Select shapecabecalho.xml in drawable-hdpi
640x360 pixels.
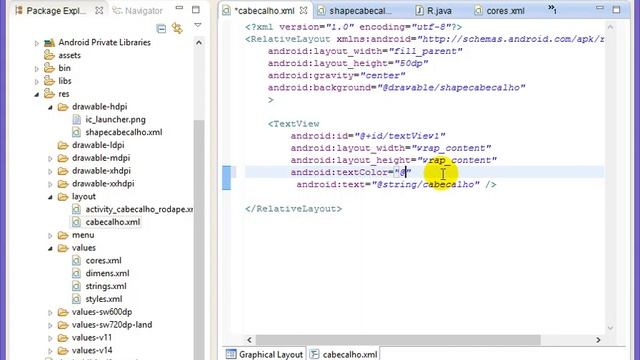pos(124,132)
